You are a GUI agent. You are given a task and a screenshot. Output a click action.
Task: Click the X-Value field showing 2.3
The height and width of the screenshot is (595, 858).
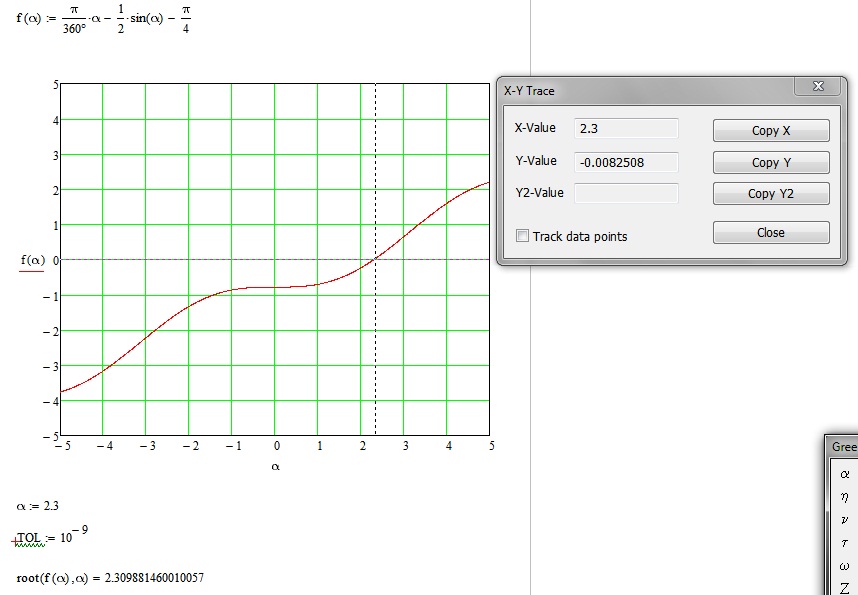pos(626,129)
